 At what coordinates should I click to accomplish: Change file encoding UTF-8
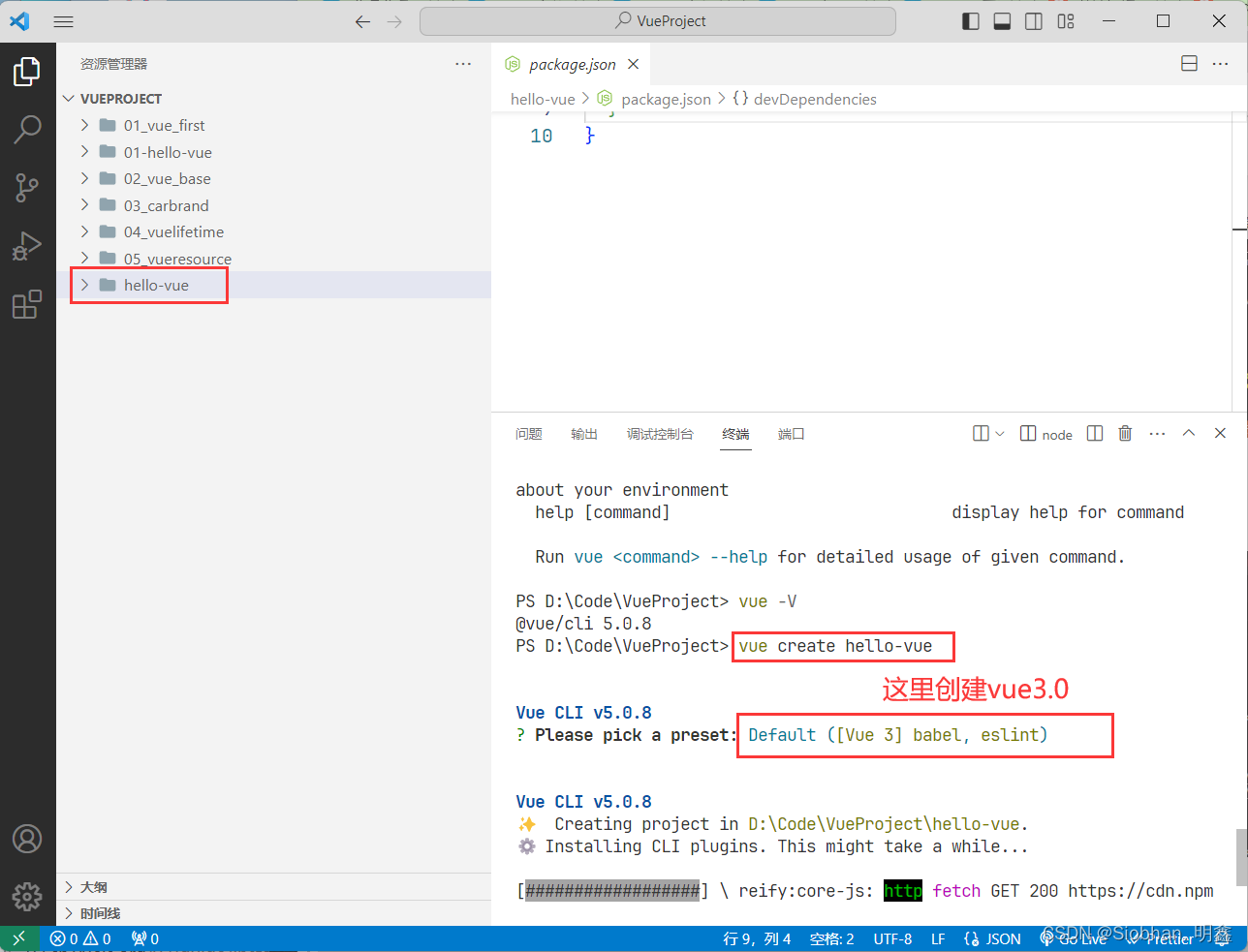pos(892,938)
